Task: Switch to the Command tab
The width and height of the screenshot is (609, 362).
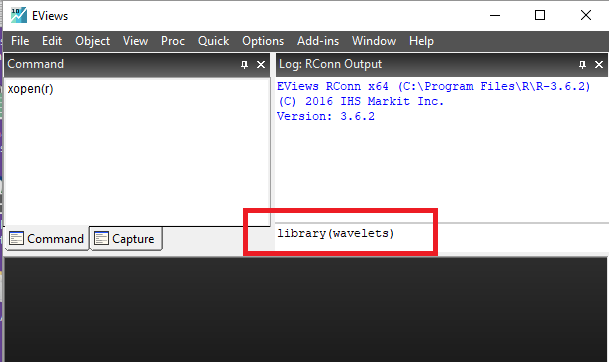Action: (x=47, y=238)
